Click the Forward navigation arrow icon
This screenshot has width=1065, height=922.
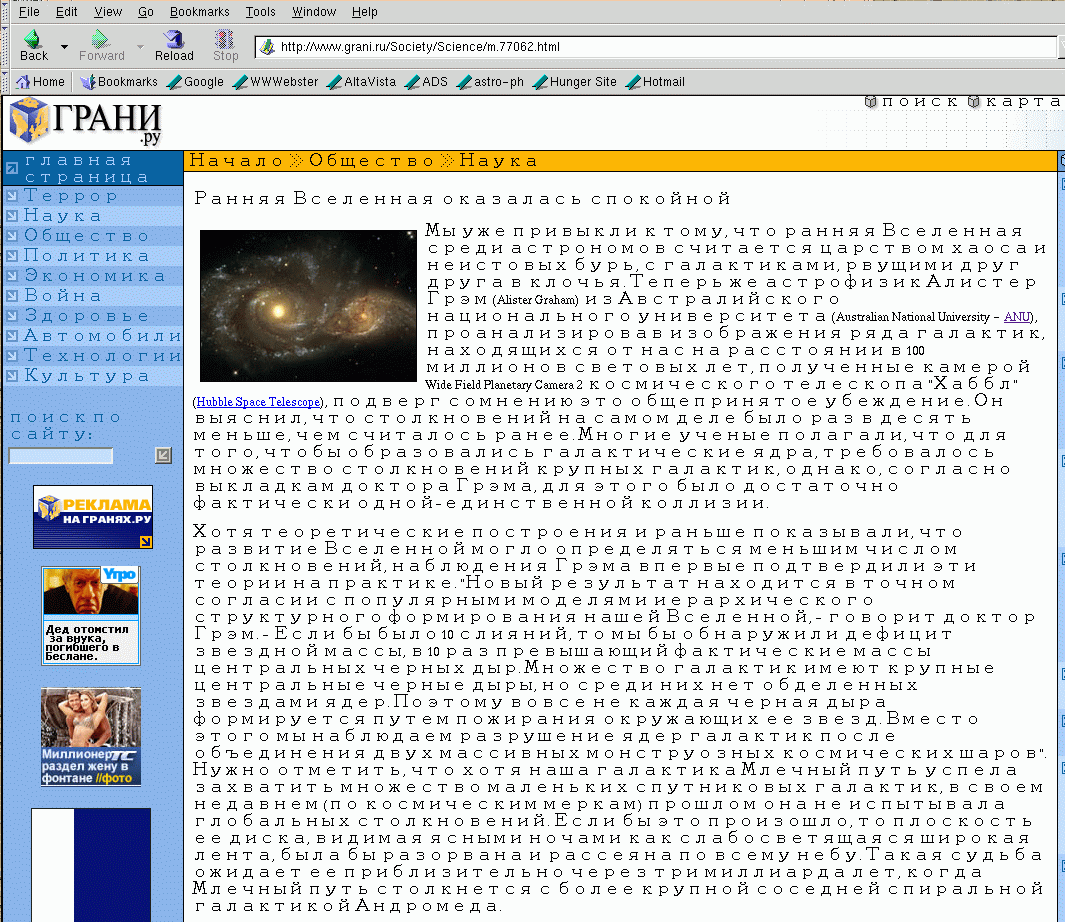[101, 39]
